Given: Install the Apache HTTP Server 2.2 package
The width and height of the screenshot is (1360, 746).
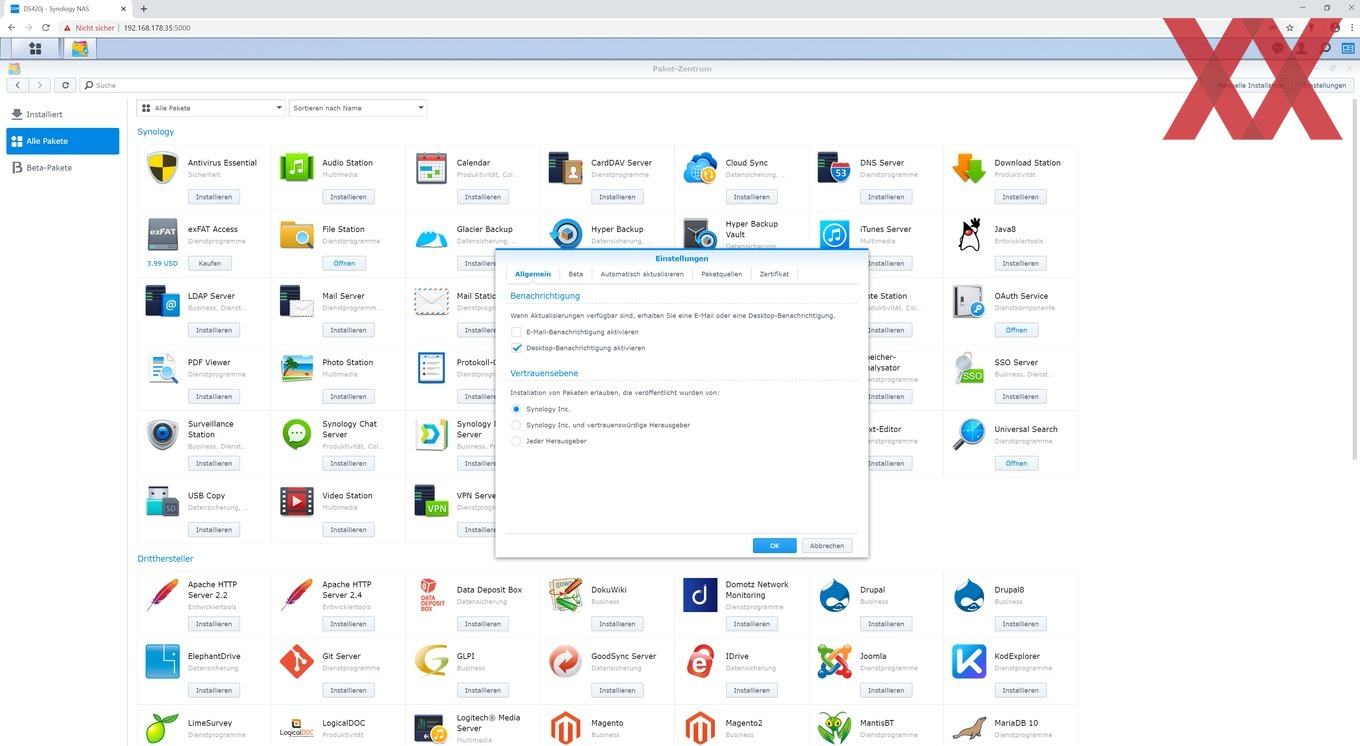Looking at the screenshot, I should (x=214, y=624).
